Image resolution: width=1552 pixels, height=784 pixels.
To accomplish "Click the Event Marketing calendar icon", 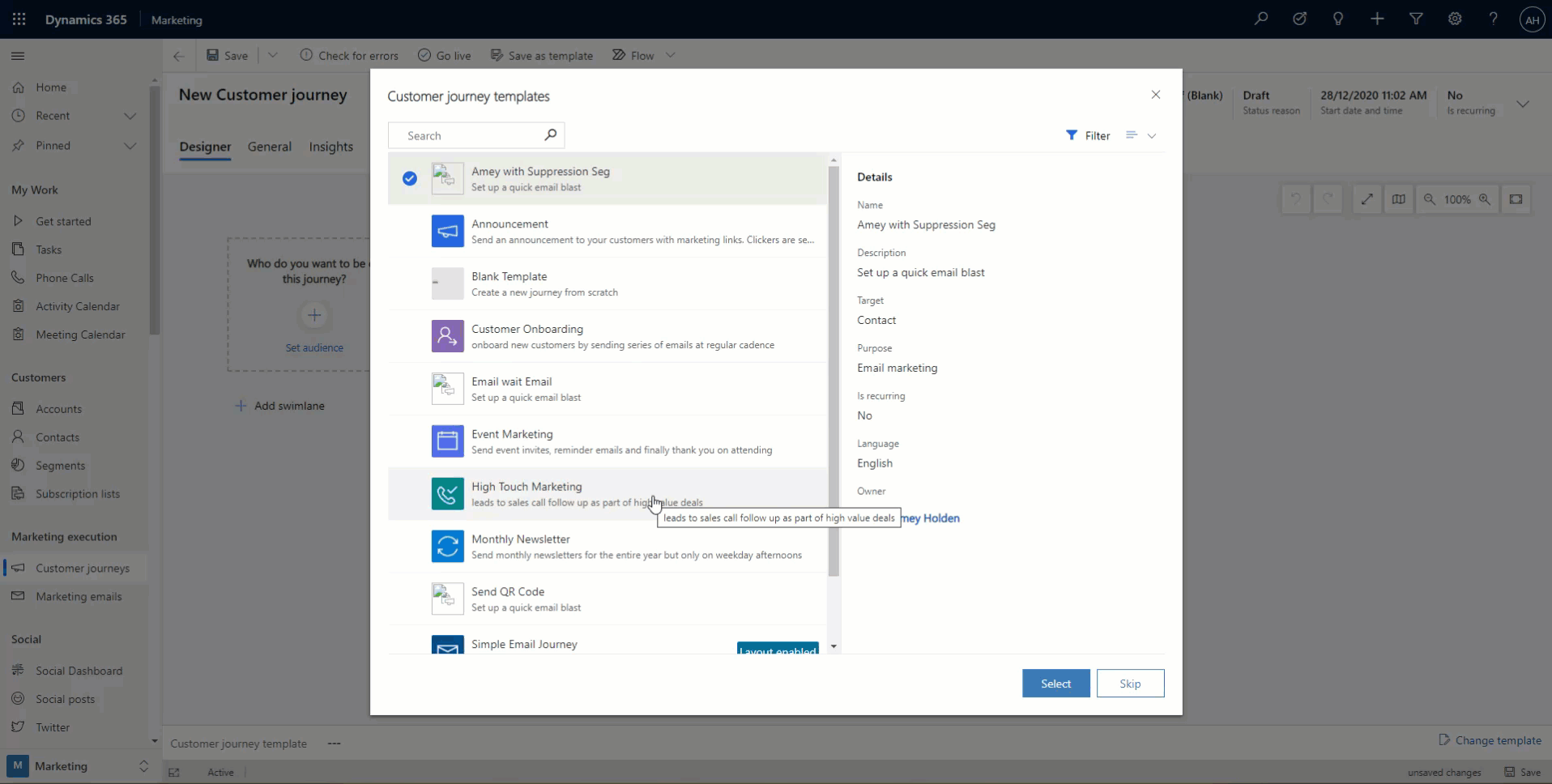I will coord(447,441).
